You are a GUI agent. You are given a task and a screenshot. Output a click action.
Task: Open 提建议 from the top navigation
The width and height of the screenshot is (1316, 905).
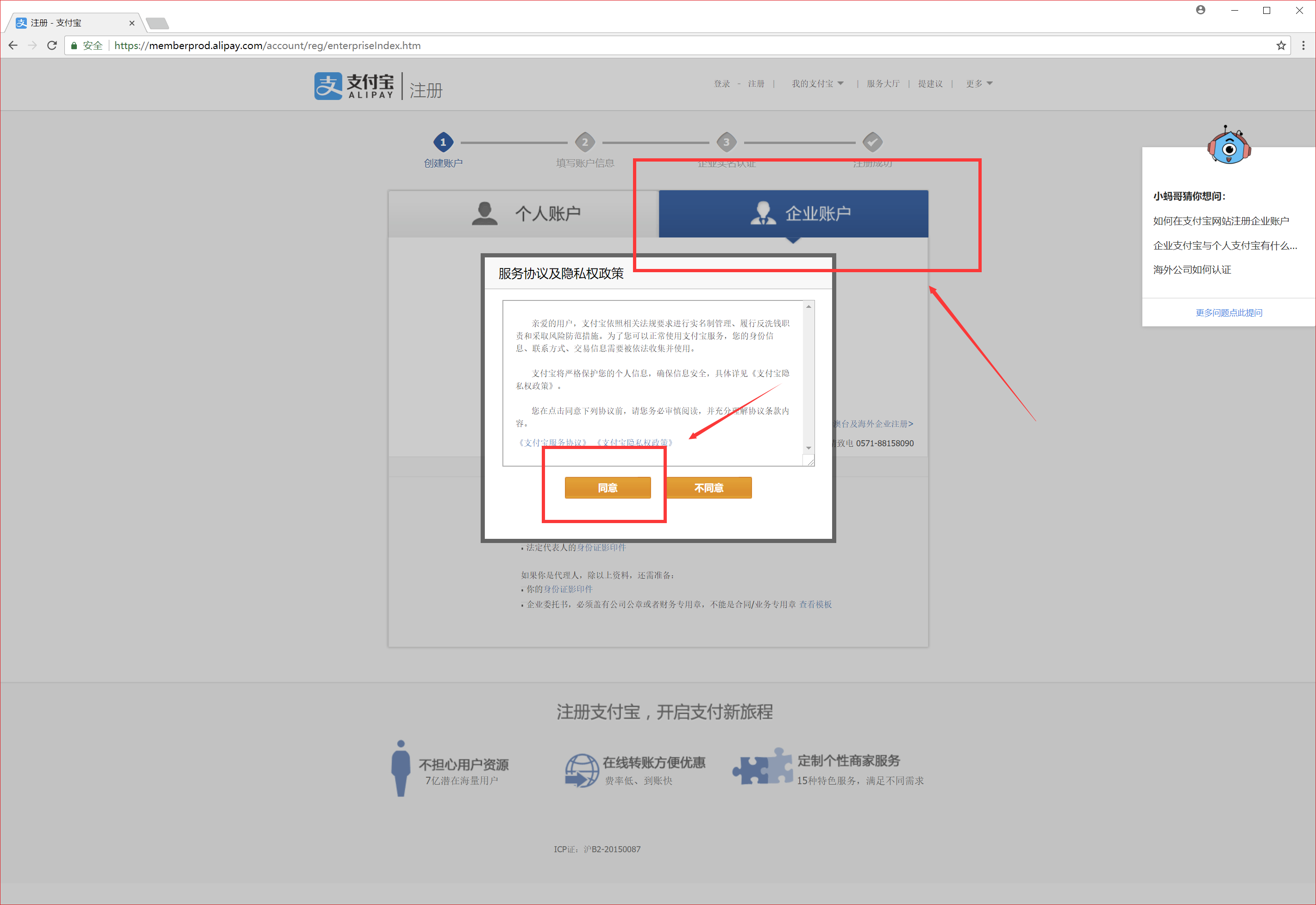pyautogui.click(x=930, y=83)
